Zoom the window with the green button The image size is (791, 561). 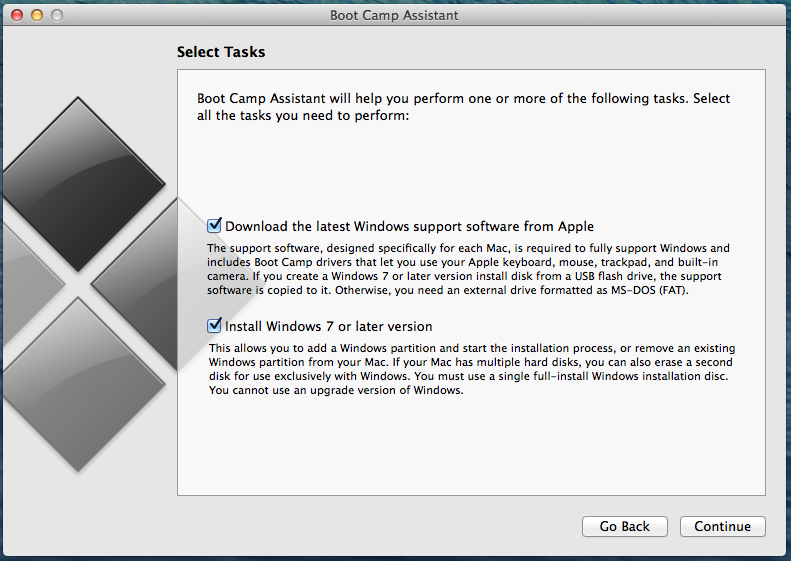56,15
